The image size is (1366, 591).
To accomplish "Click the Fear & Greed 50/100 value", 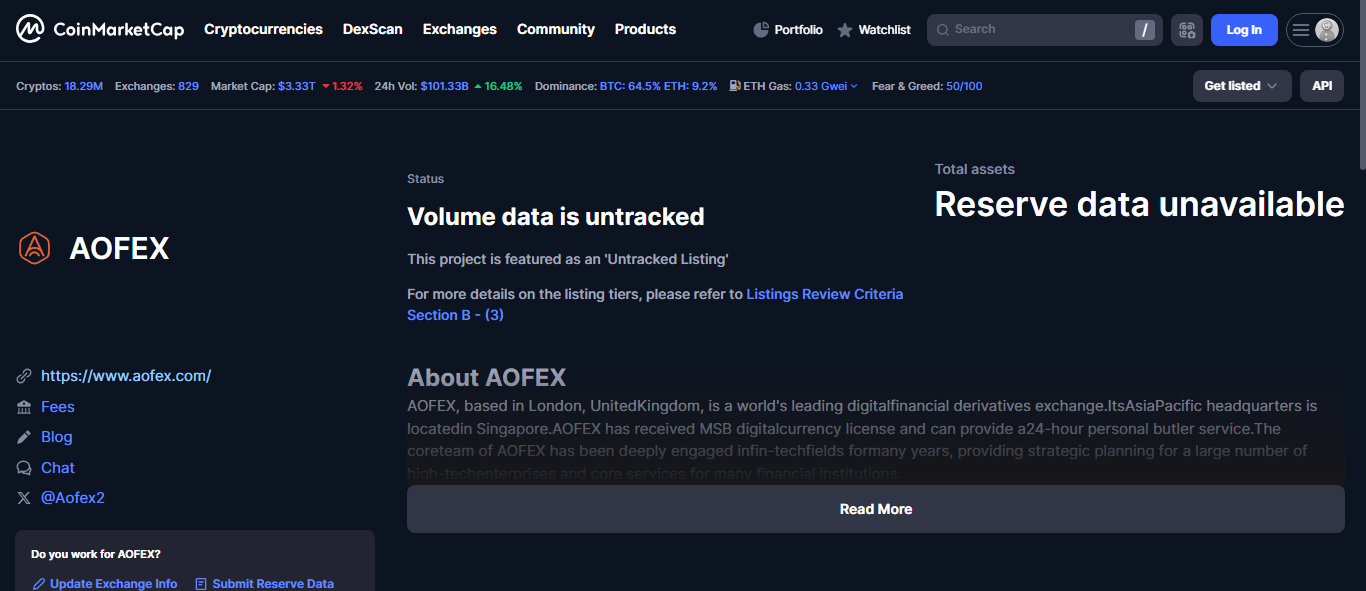I will click(x=964, y=86).
